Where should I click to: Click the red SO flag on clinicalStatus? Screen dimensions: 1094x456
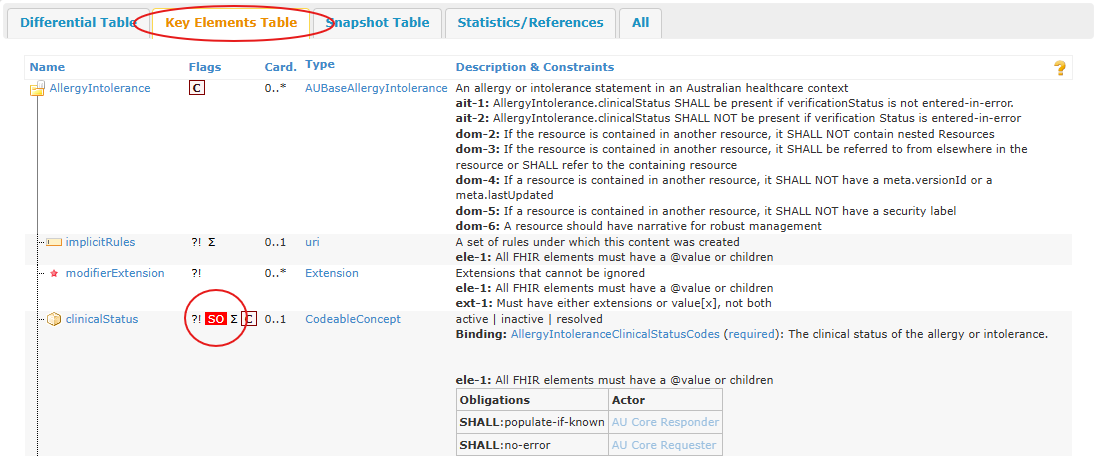tap(215, 320)
